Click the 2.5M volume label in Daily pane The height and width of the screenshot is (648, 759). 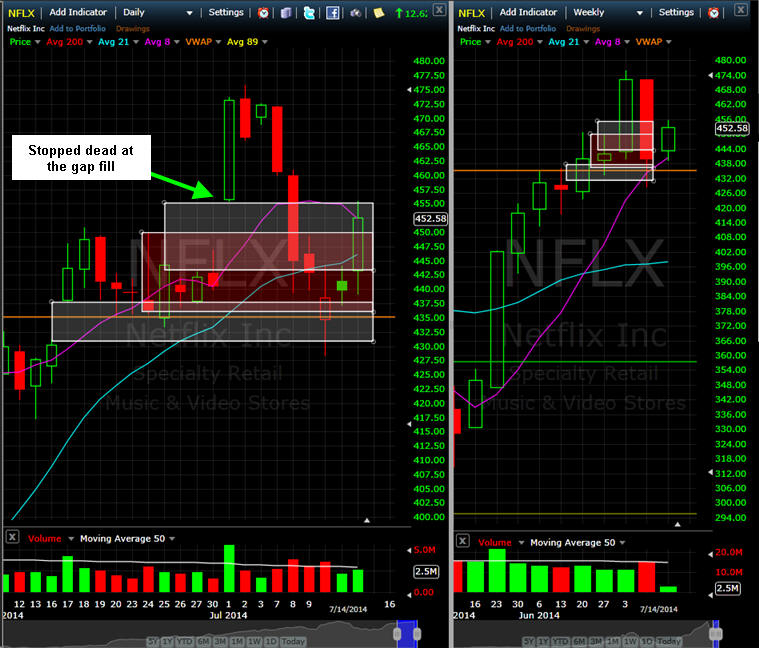click(425, 572)
